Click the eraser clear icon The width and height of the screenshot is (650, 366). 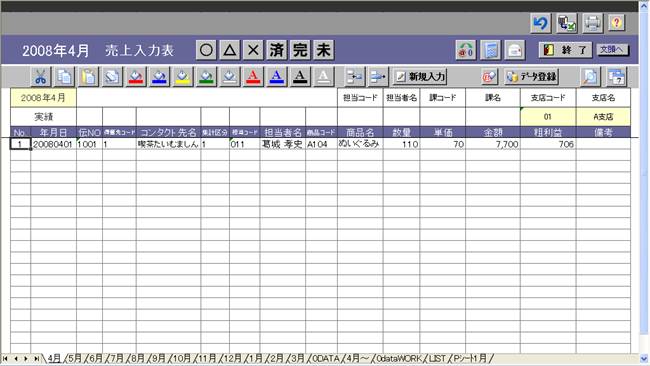click(112, 77)
